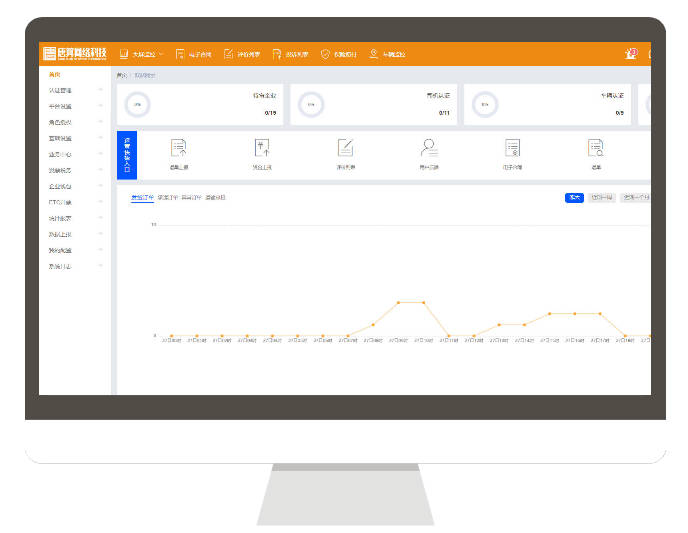Select 首页 in the left sidebar
The width and height of the screenshot is (688, 533).
(x=56, y=75)
